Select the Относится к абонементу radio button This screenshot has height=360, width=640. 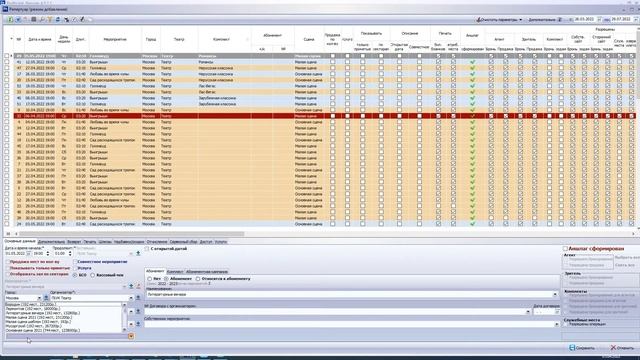click(198, 279)
